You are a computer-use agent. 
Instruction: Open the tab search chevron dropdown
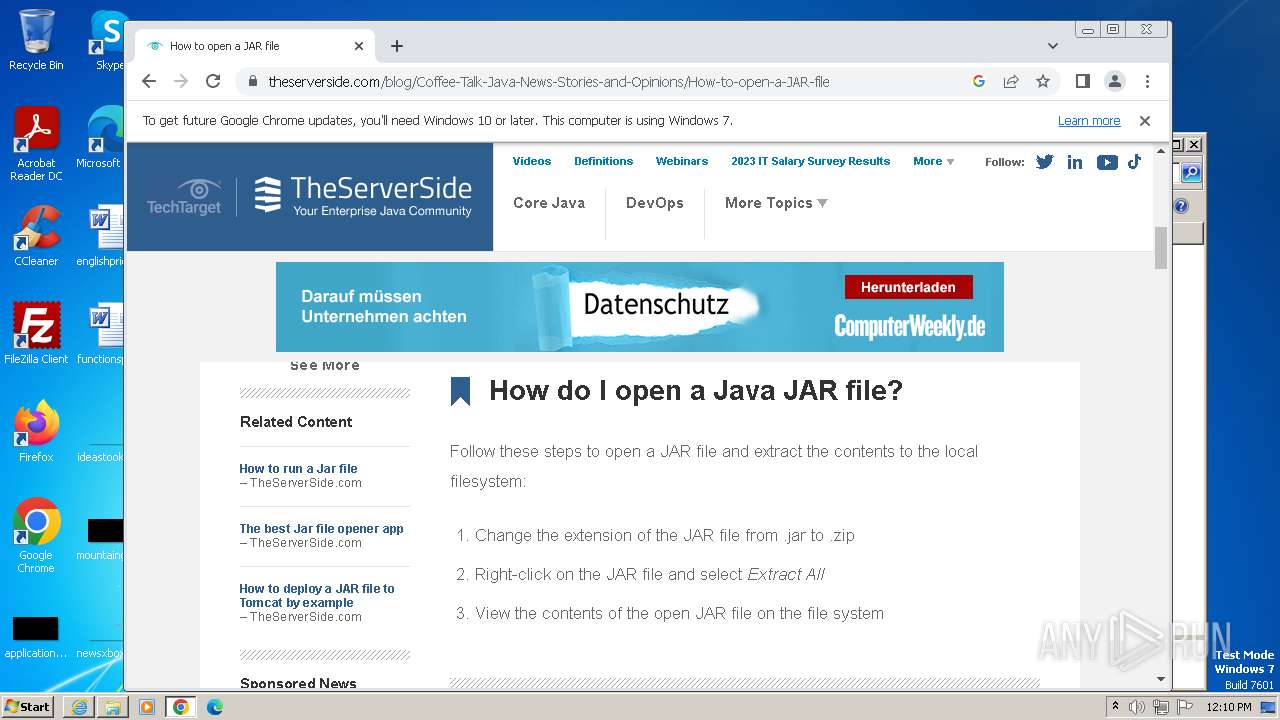point(1052,46)
